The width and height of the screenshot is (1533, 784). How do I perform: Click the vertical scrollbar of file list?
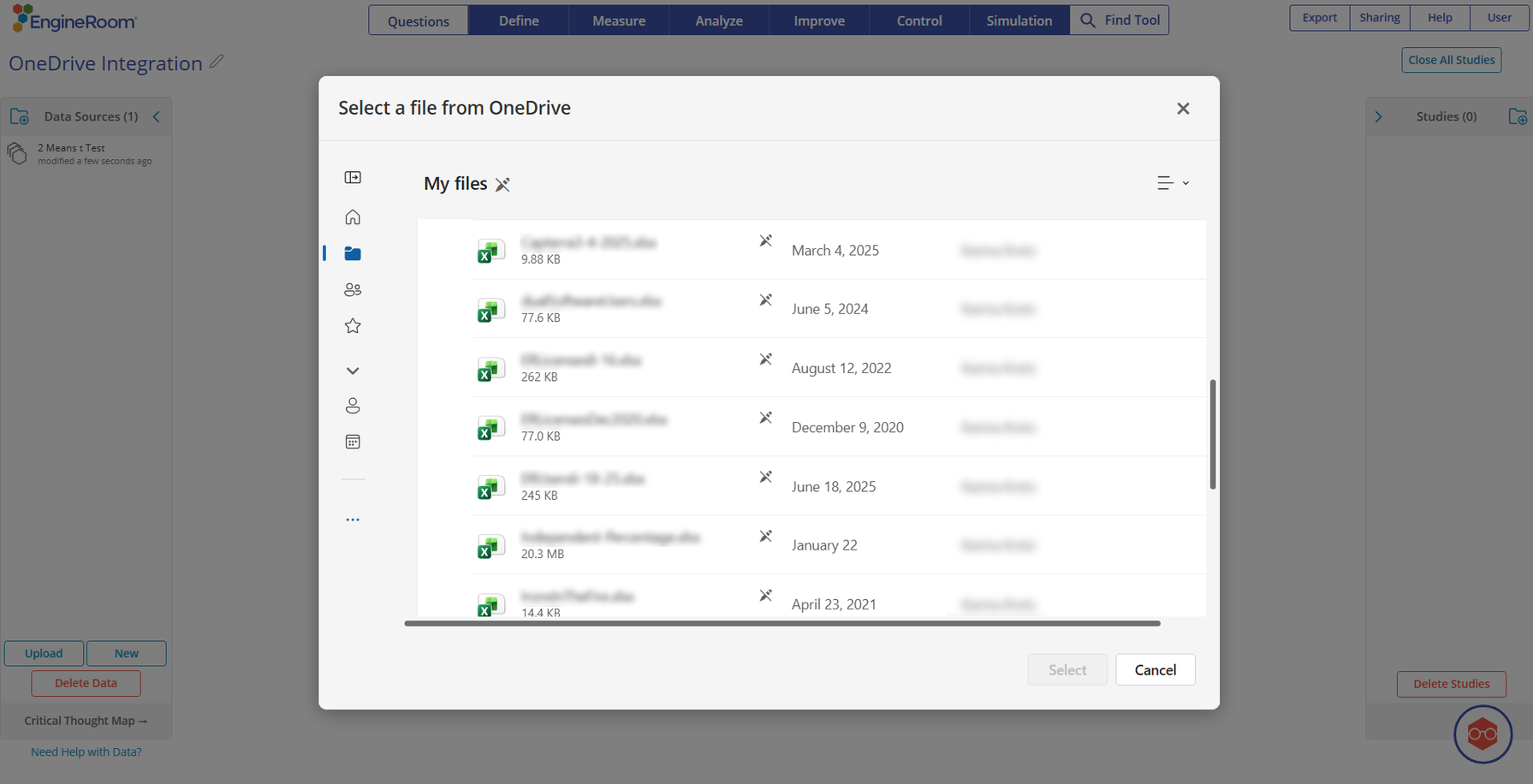[1213, 435]
